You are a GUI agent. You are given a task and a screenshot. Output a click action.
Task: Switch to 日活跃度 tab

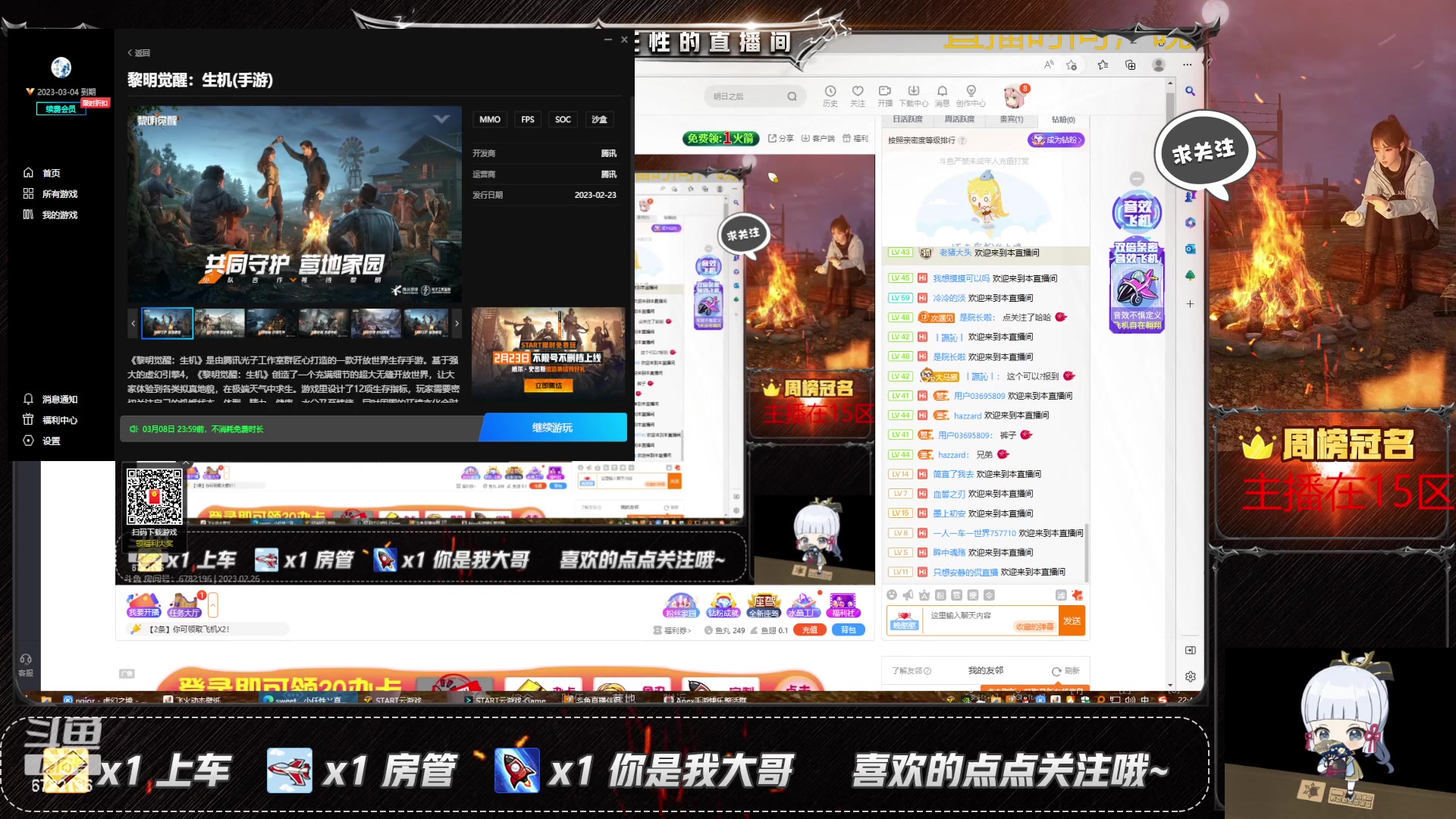click(x=908, y=120)
